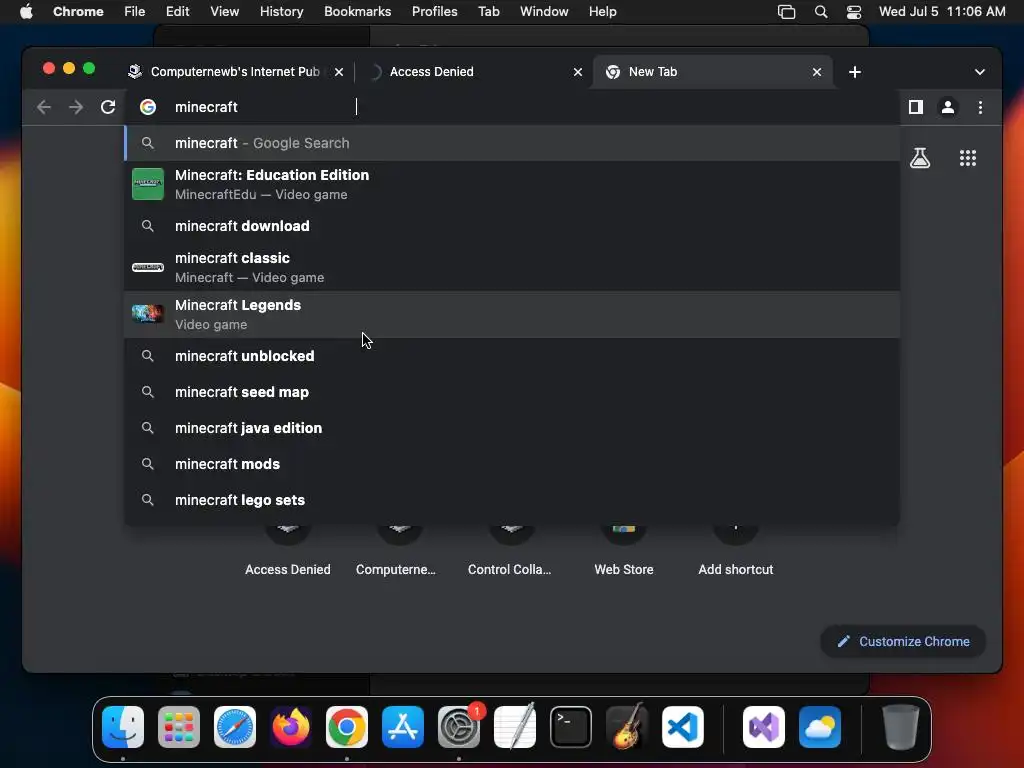Pick the minecraft download suggestion
Image resolution: width=1024 pixels, height=768 pixels.
coord(512,226)
